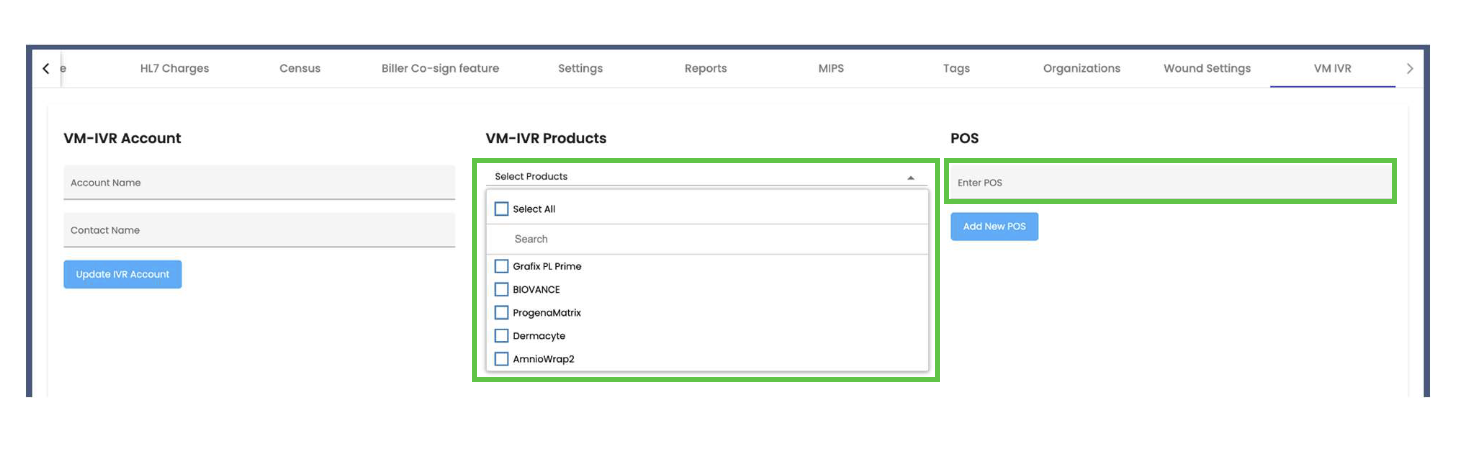Image resolution: width=1472 pixels, height=462 pixels.
Task: Click the product Search field
Action: pyautogui.click(x=708, y=239)
